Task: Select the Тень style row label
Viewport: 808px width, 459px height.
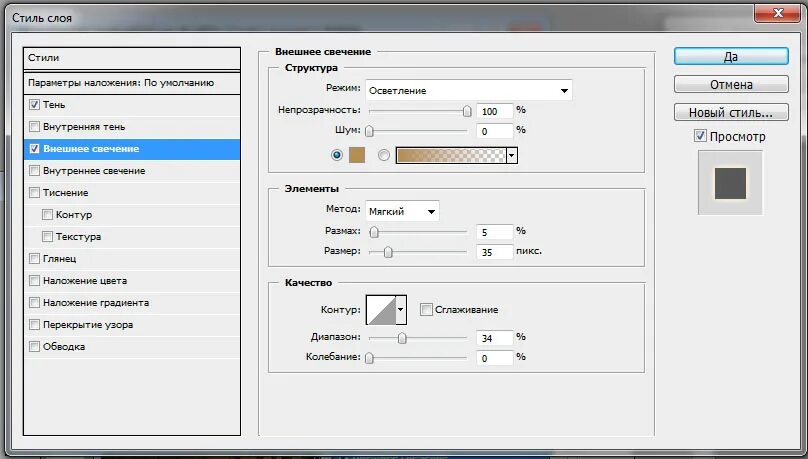Action: click(x=54, y=105)
